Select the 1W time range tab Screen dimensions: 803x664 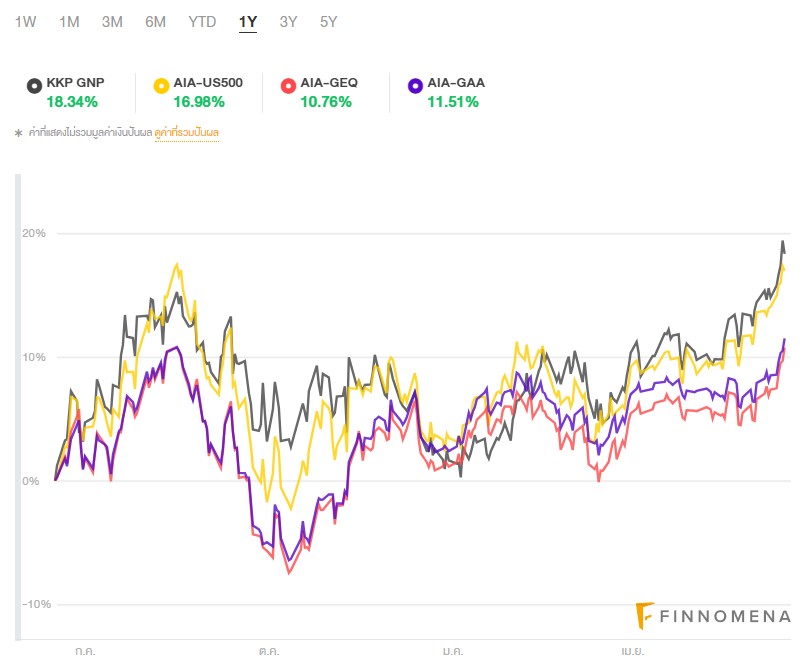coord(26,21)
